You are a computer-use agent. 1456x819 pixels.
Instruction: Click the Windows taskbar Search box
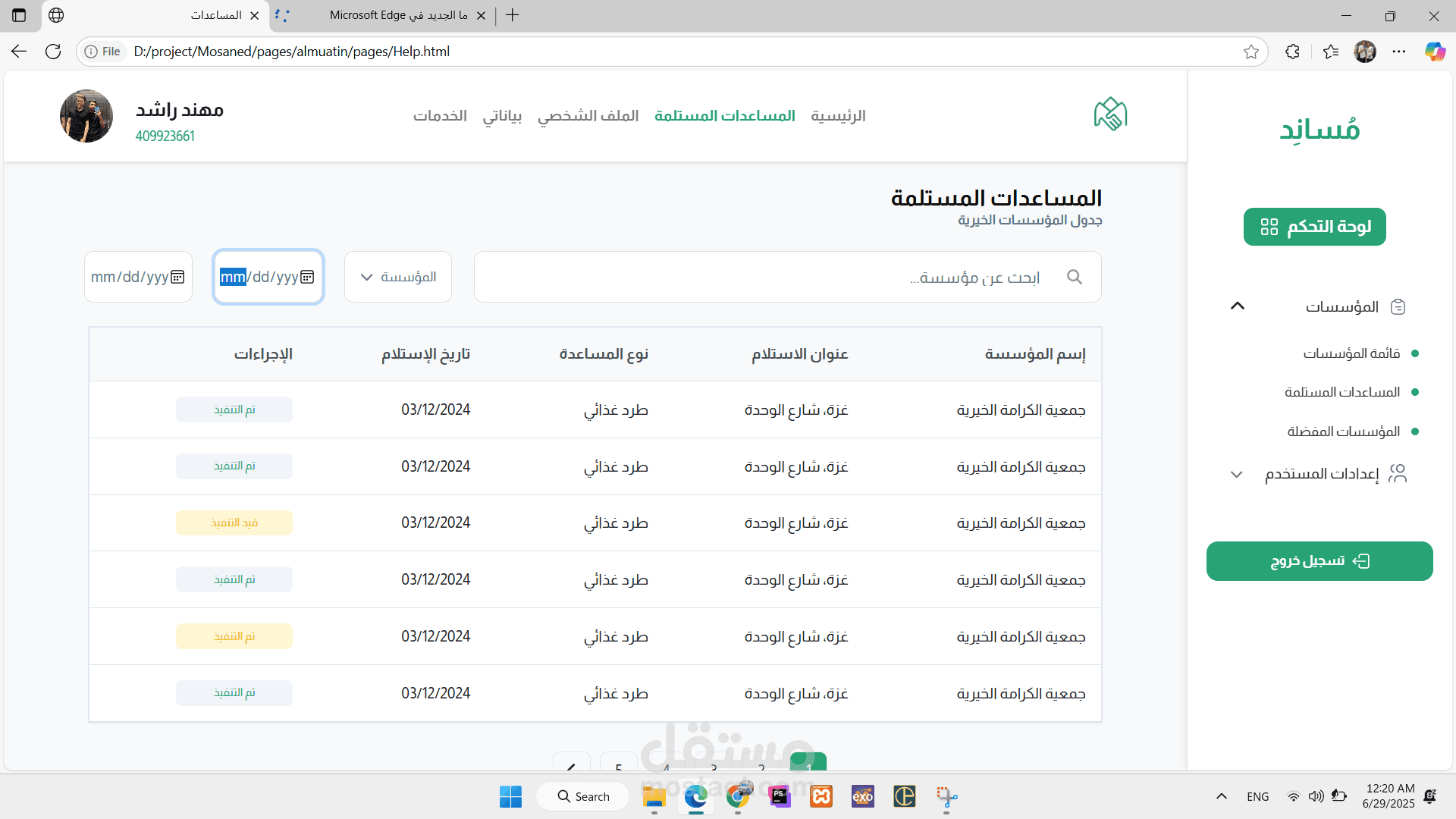(583, 796)
